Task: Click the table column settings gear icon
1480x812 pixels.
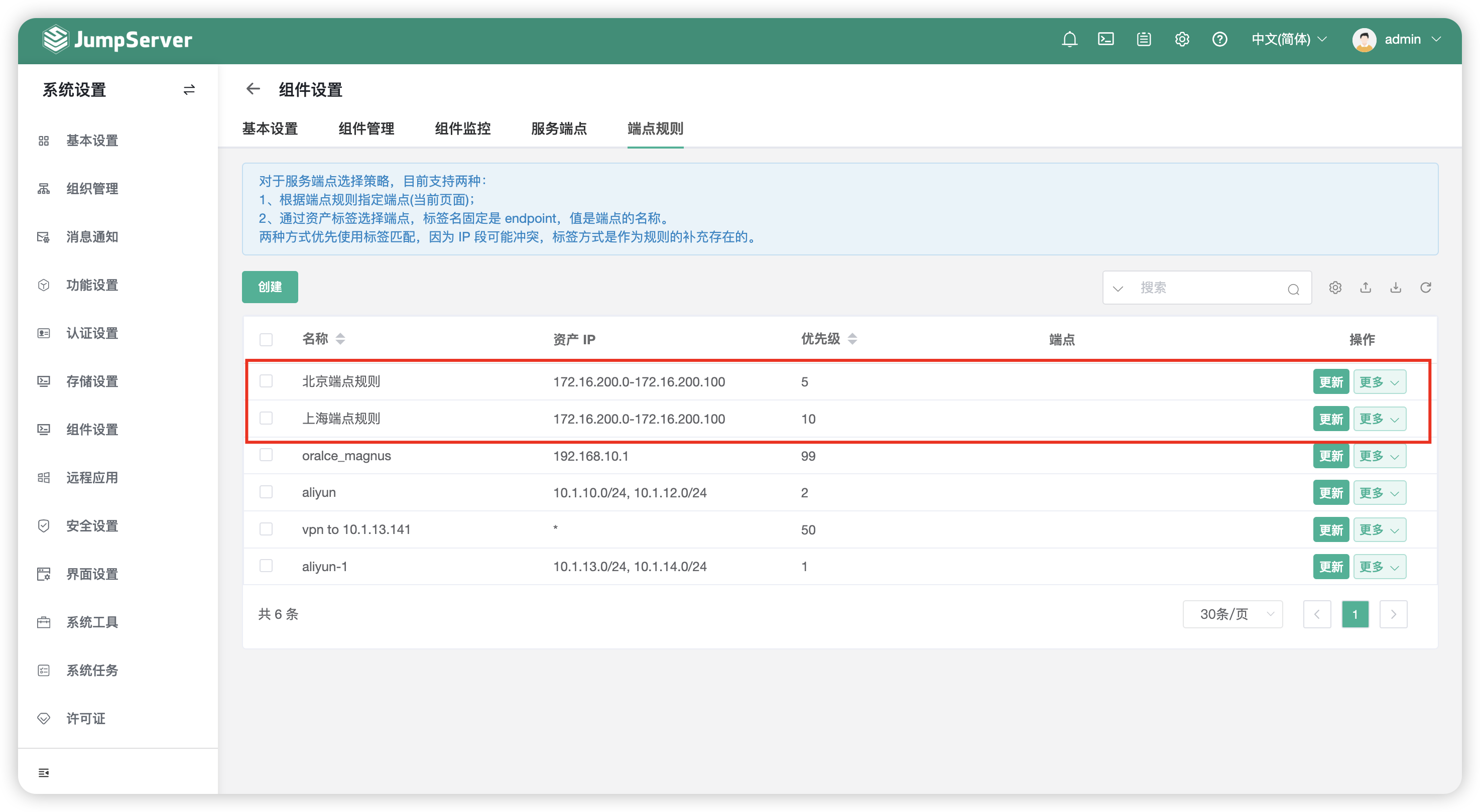Action: [x=1334, y=287]
